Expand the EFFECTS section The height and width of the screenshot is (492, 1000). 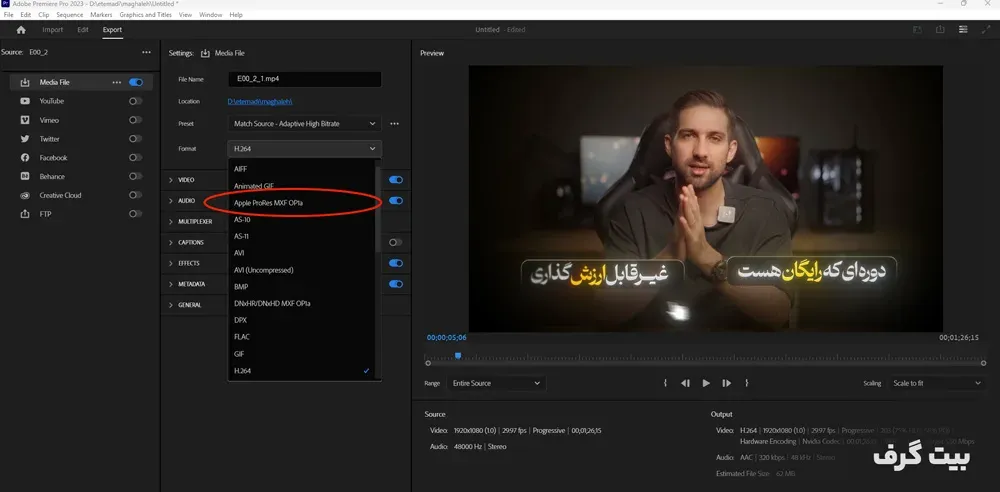coord(171,263)
